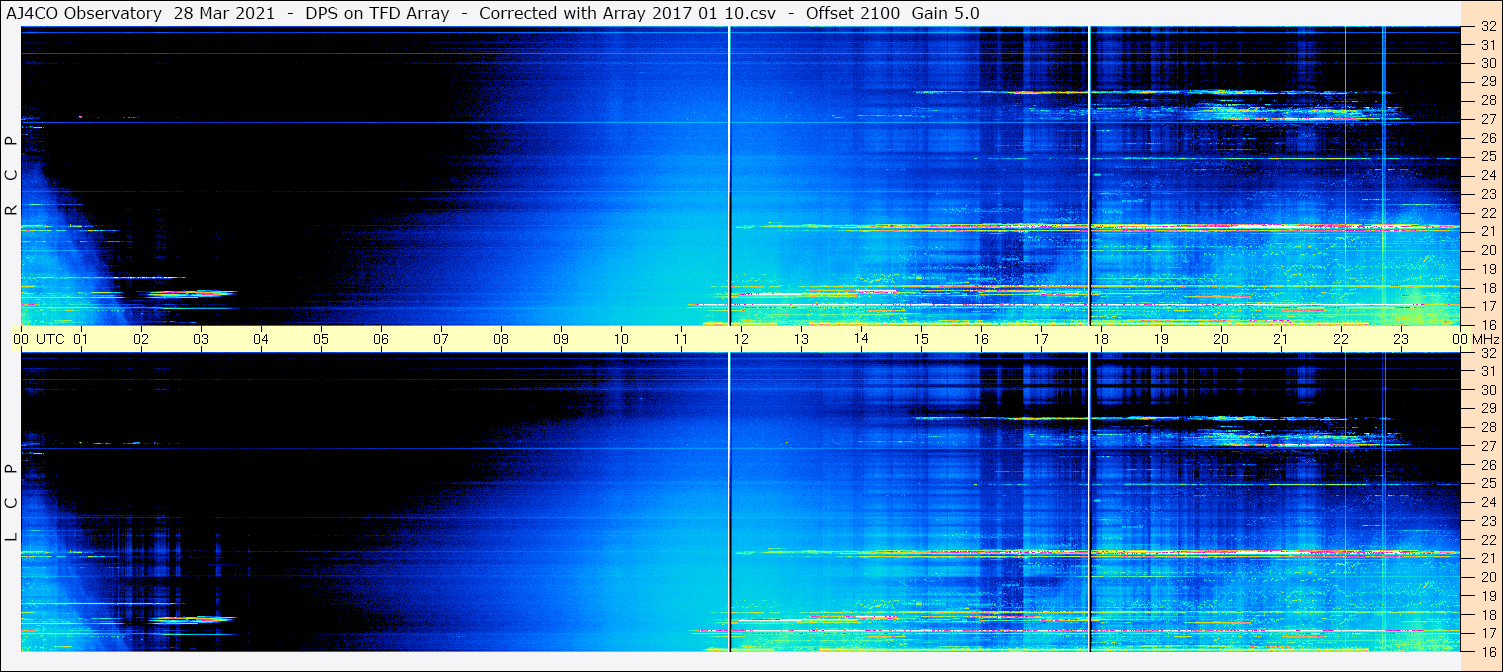Click the '01' hour label on time axis

click(x=81, y=339)
